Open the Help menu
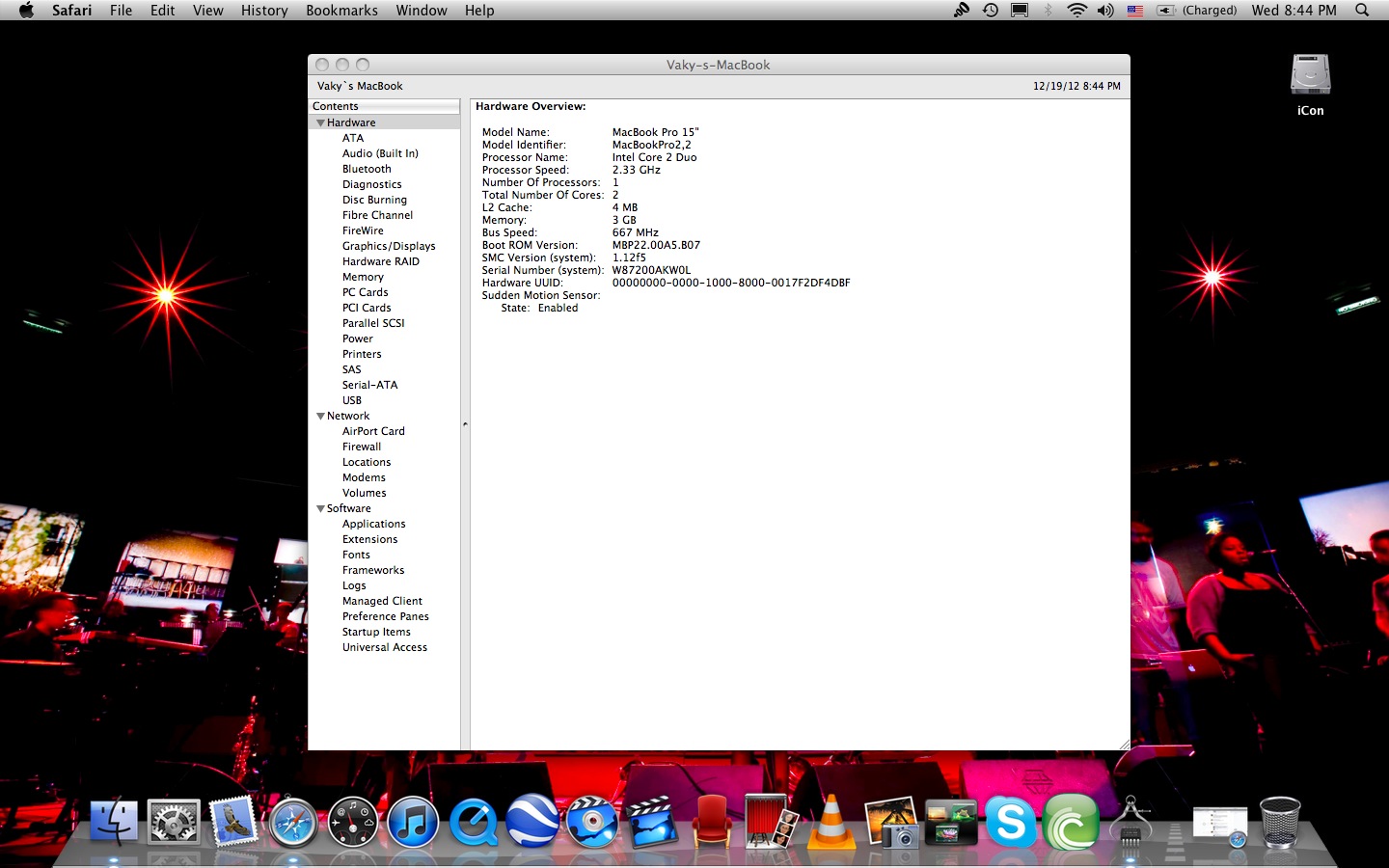 point(479,11)
